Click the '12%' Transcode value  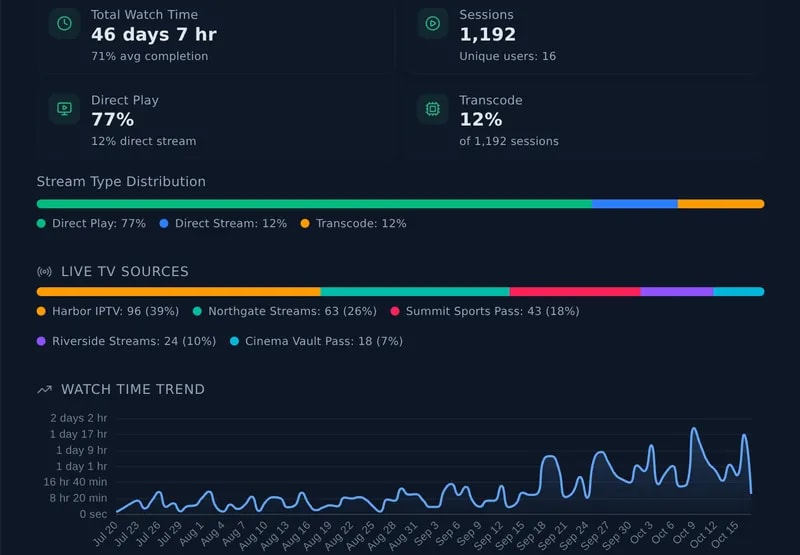481,120
